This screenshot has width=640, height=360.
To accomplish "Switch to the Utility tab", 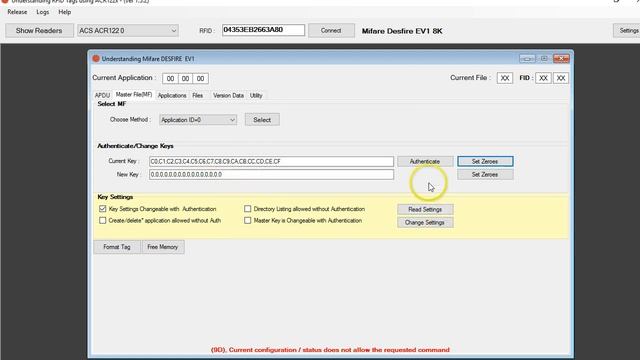I will pyautogui.click(x=256, y=96).
